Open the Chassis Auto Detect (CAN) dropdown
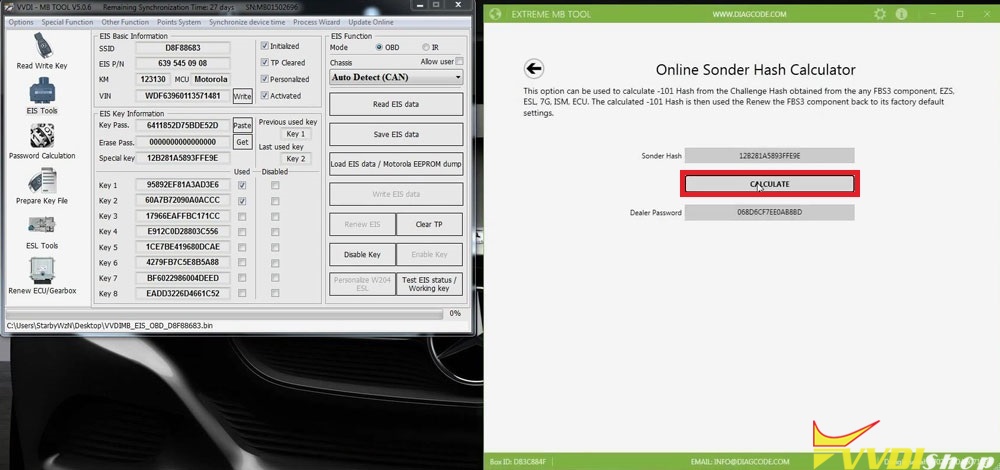 point(396,77)
